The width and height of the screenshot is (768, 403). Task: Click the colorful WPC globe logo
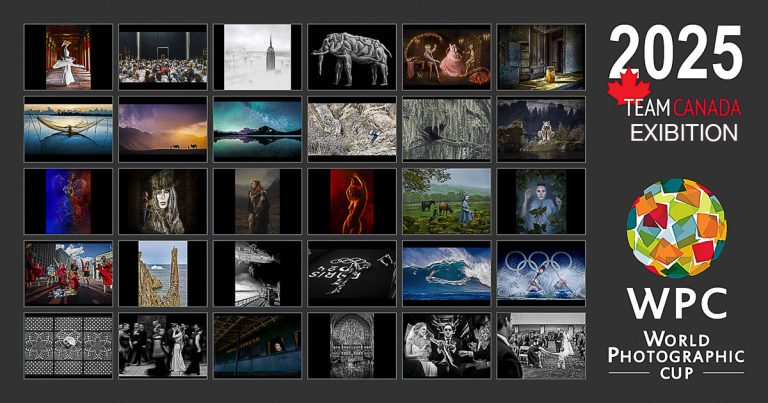coord(676,229)
